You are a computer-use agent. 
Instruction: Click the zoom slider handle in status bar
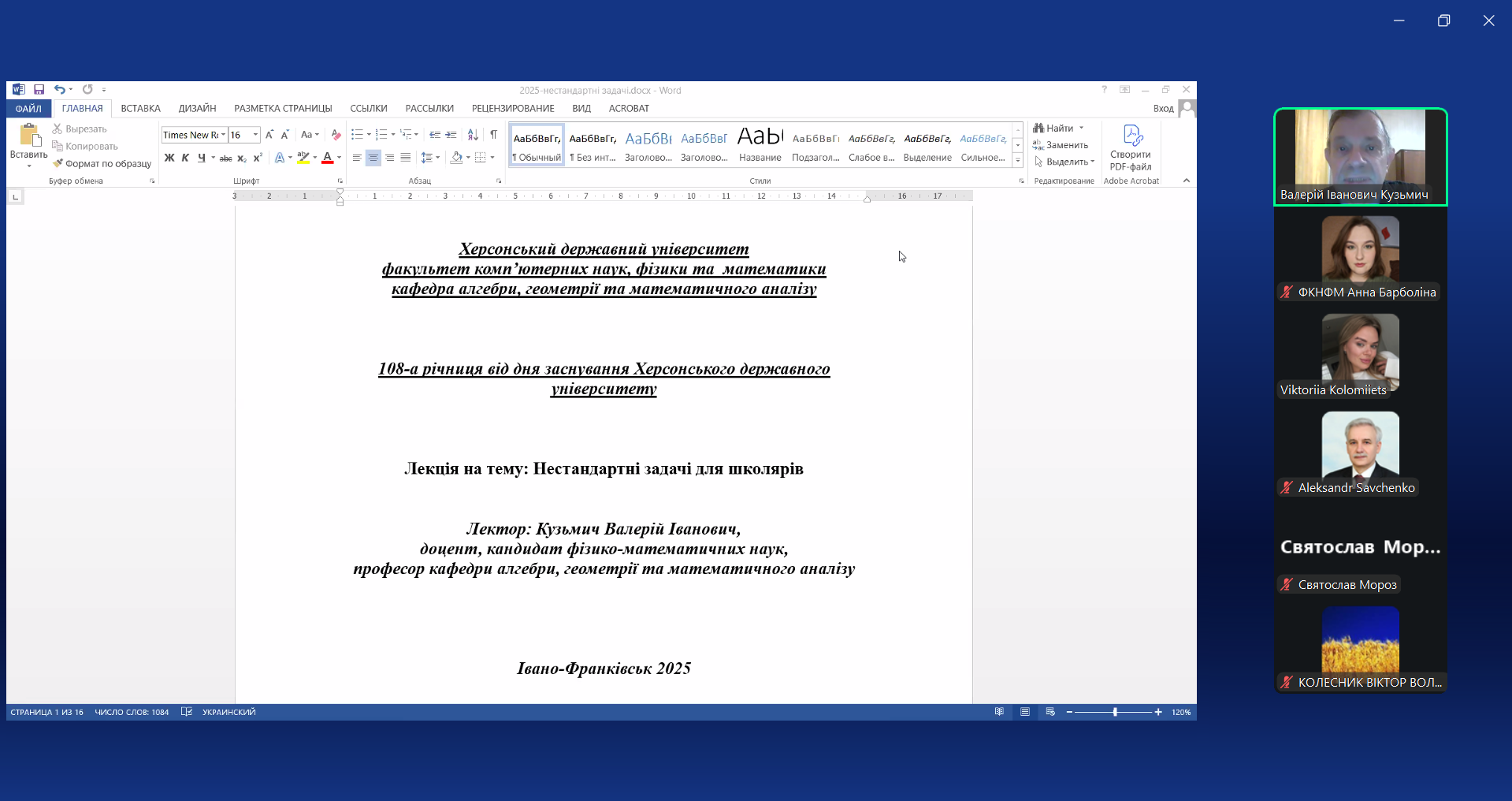pos(1115,712)
